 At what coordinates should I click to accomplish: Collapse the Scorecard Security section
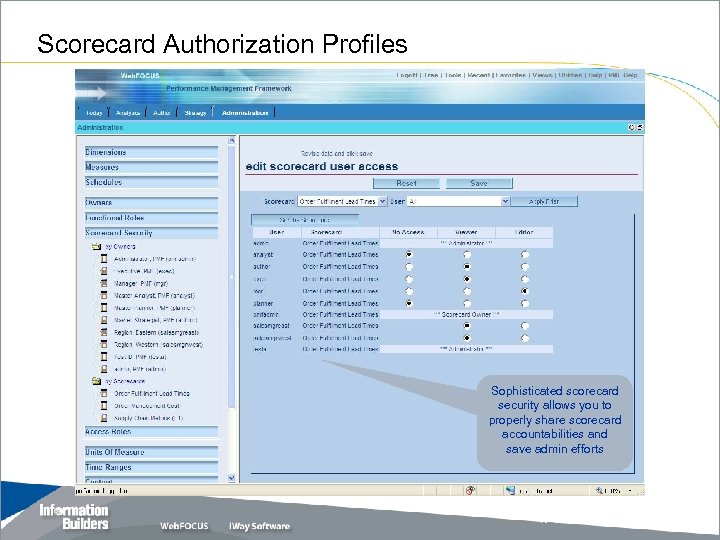(152, 233)
